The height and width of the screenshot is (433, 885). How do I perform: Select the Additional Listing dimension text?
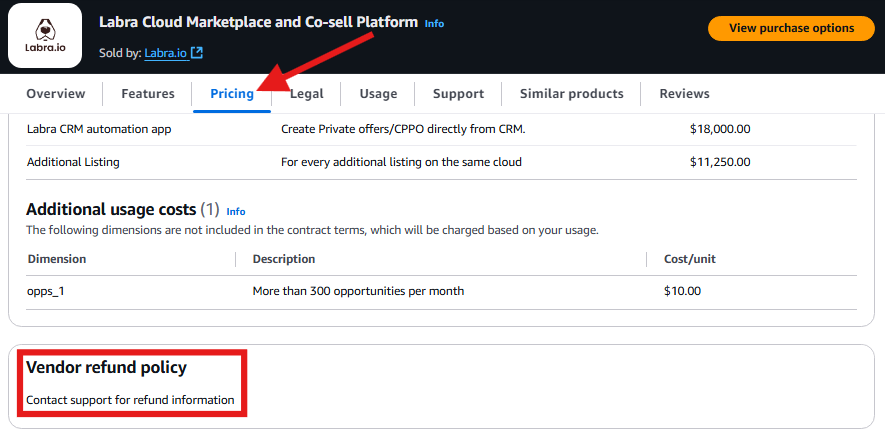tap(73, 162)
